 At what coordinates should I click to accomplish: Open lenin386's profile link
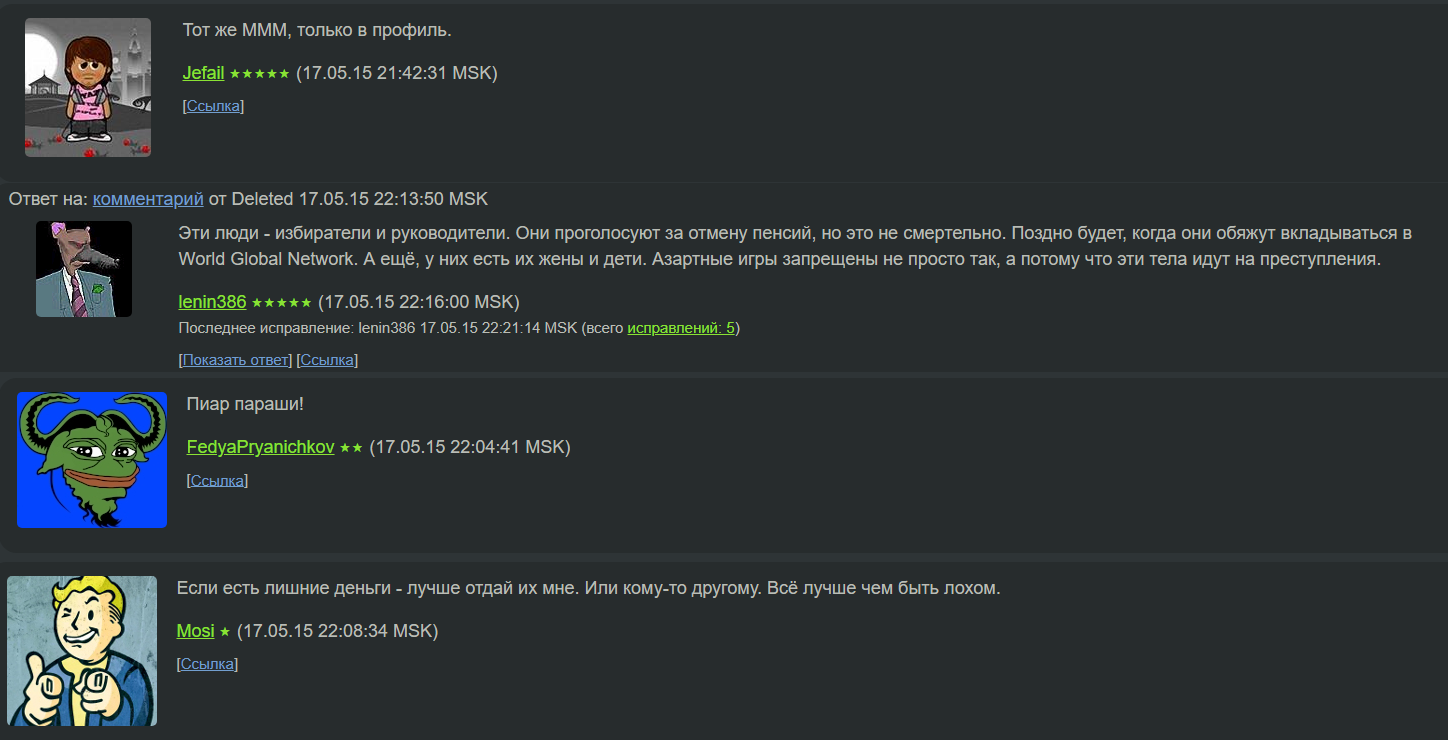tap(212, 302)
